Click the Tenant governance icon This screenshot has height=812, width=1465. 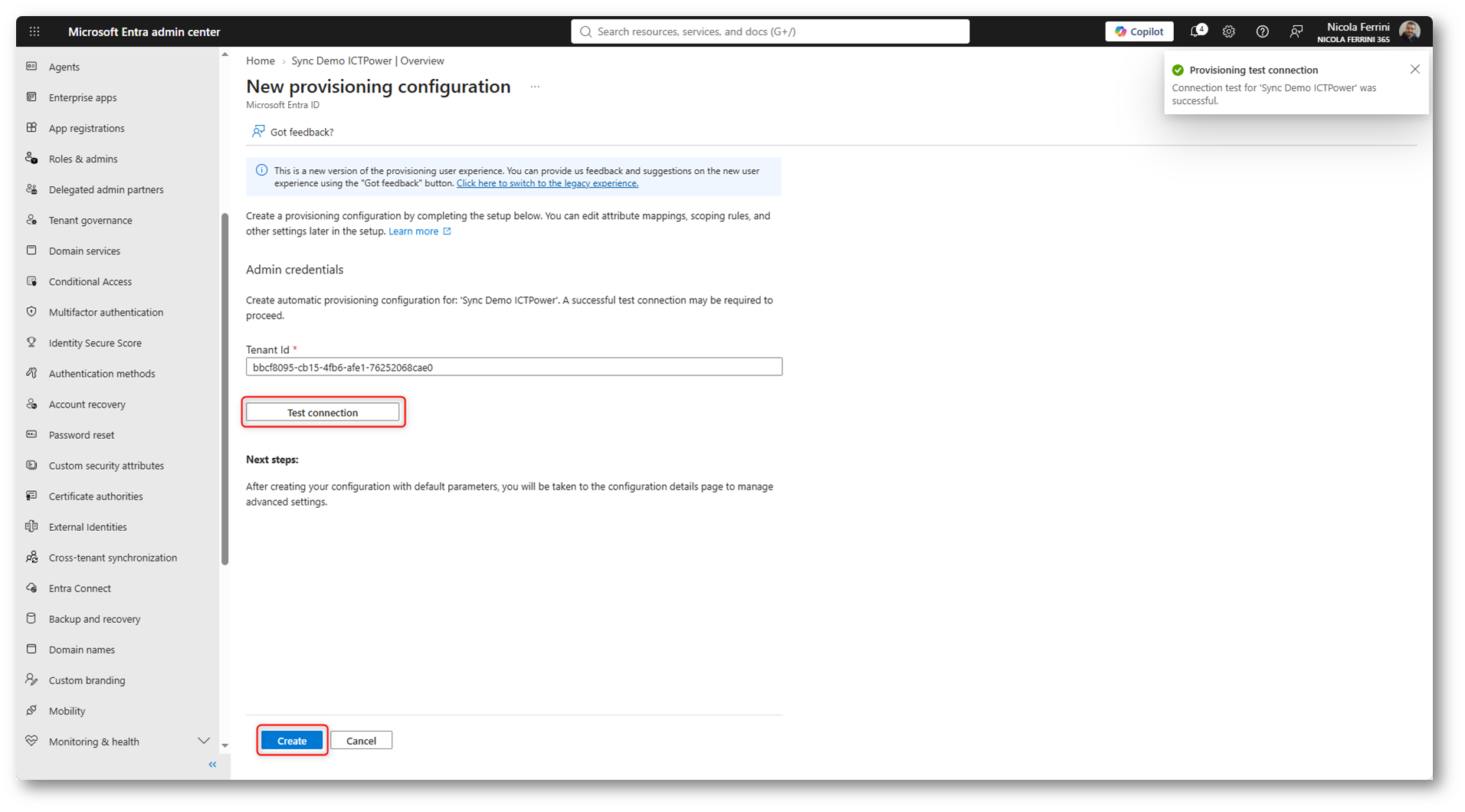coord(31,220)
